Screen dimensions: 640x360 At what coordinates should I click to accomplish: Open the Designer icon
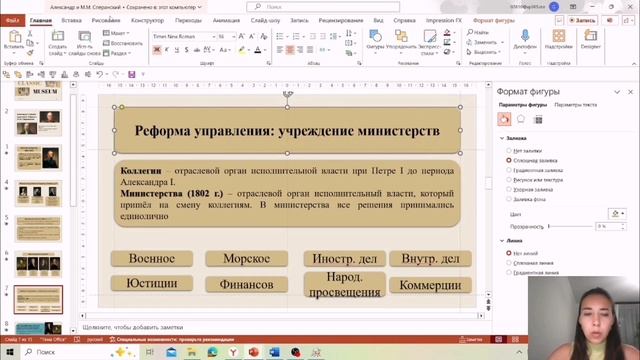(590, 37)
